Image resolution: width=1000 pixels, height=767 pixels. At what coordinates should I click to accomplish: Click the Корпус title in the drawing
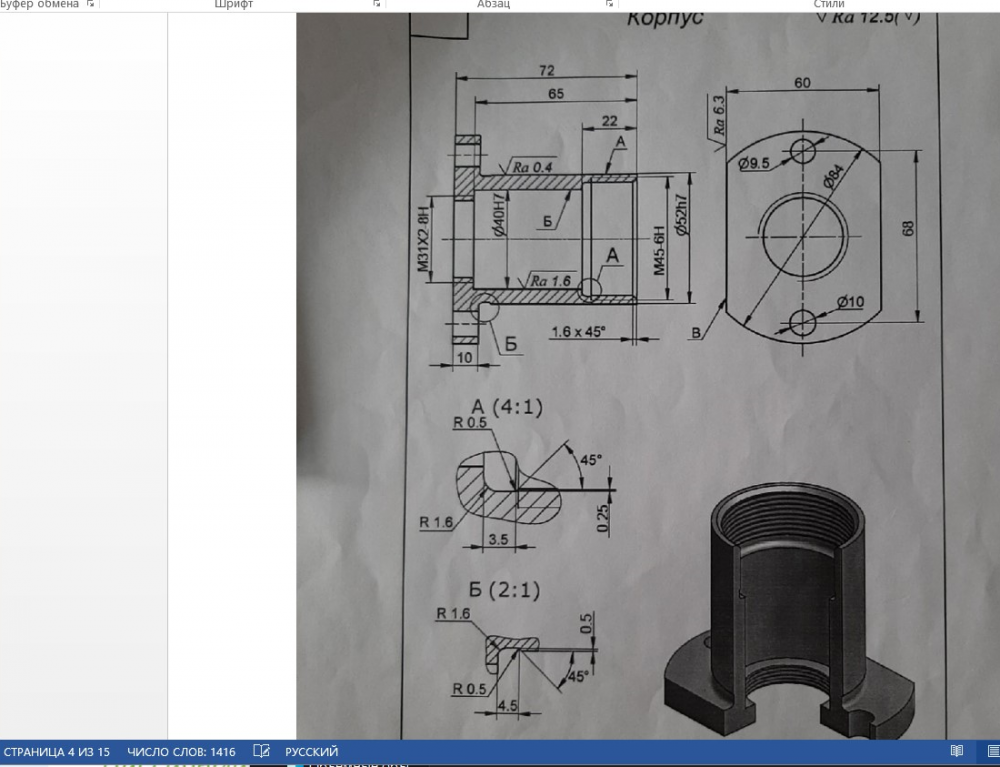(x=665, y=17)
